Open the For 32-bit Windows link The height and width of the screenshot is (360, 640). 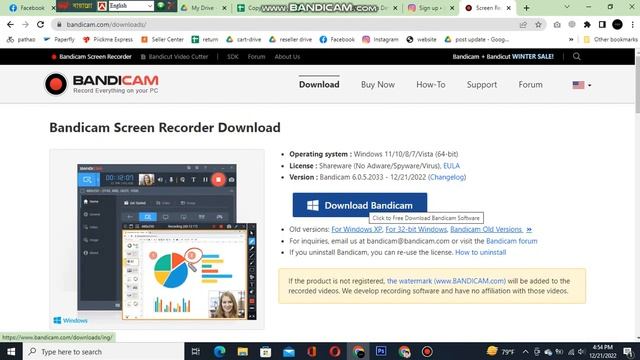tap(416, 229)
